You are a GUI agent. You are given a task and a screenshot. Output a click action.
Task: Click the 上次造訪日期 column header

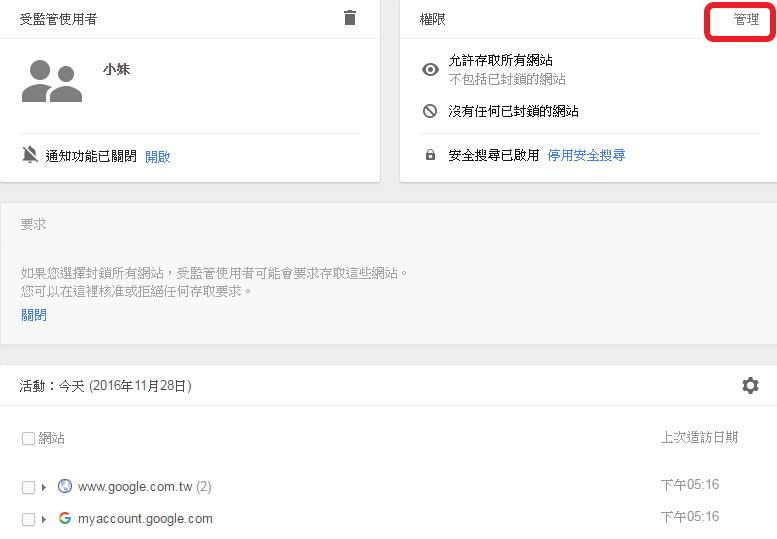699,437
